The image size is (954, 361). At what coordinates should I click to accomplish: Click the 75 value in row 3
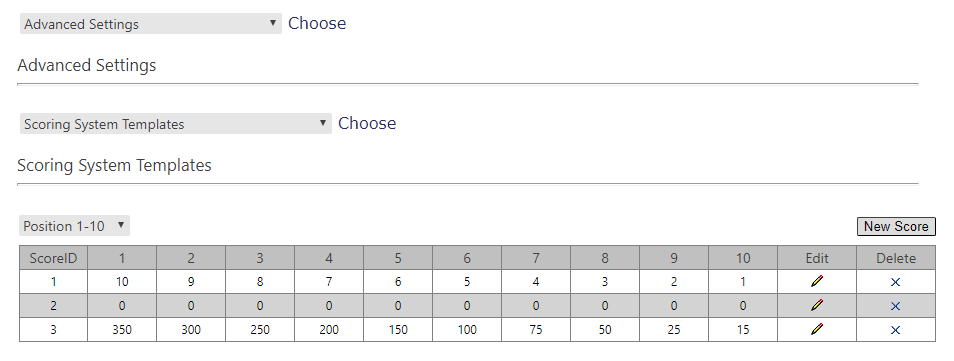pos(535,330)
